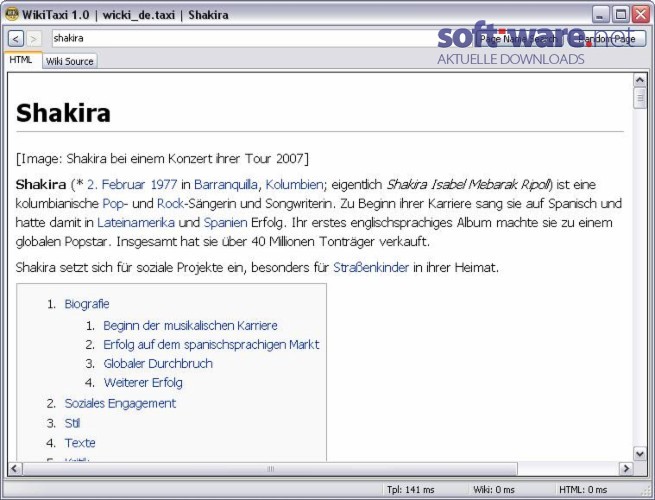Open the Pop genre link

[113, 203]
